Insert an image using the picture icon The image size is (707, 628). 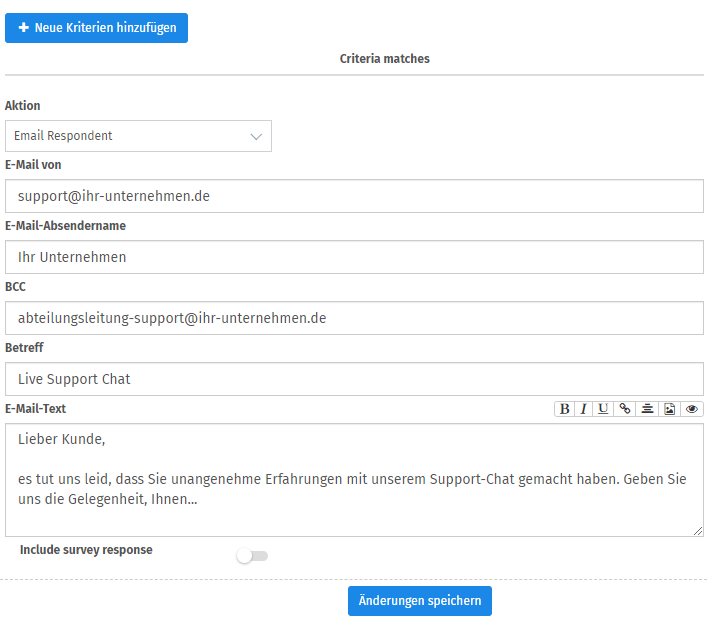pos(670,409)
